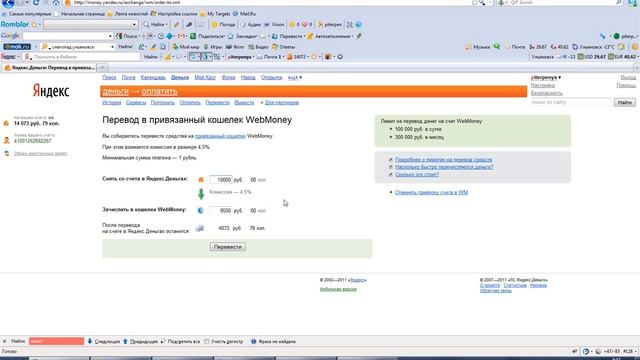The width and height of the screenshot is (640, 360).
Task: Click the Rambler toolbar Найти search button
Action: pyautogui.click(x=155, y=24)
